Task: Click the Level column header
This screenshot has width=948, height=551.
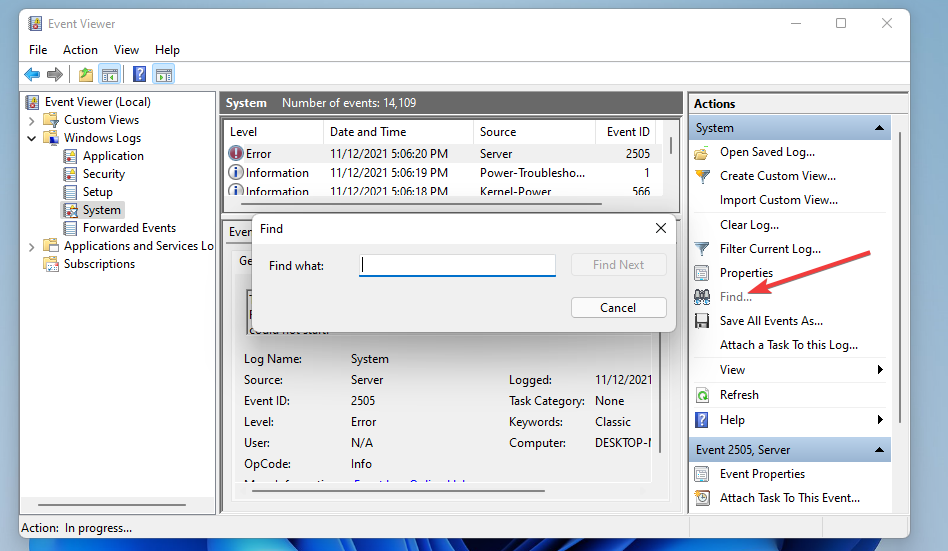Action: tap(273, 132)
